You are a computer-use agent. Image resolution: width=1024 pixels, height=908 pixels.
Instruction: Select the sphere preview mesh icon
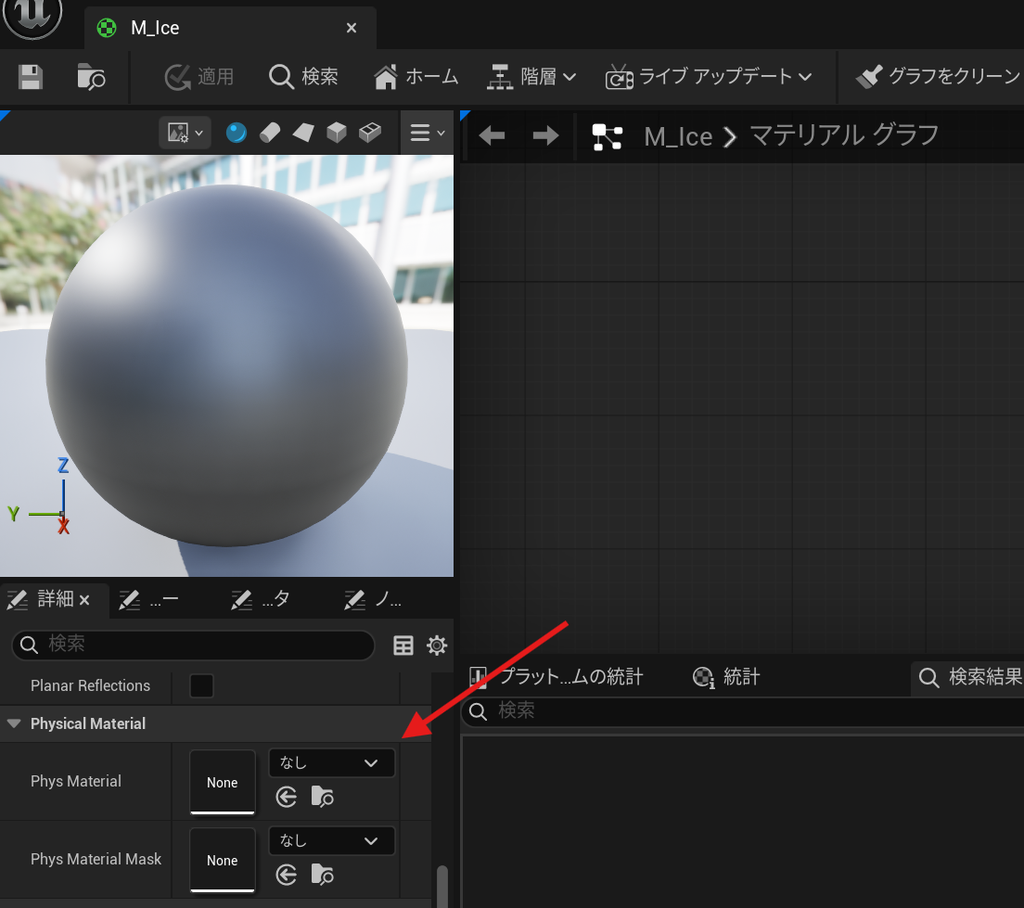pyautogui.click(x=236, y=133)
